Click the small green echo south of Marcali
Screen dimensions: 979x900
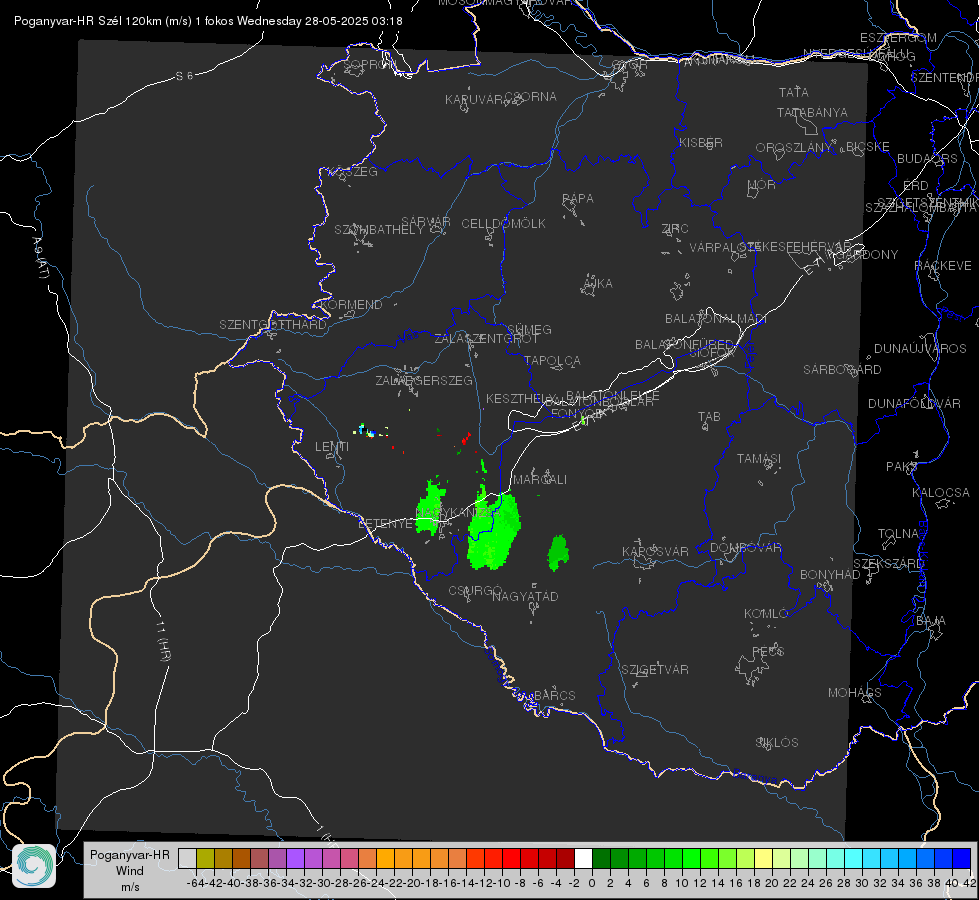558,553
